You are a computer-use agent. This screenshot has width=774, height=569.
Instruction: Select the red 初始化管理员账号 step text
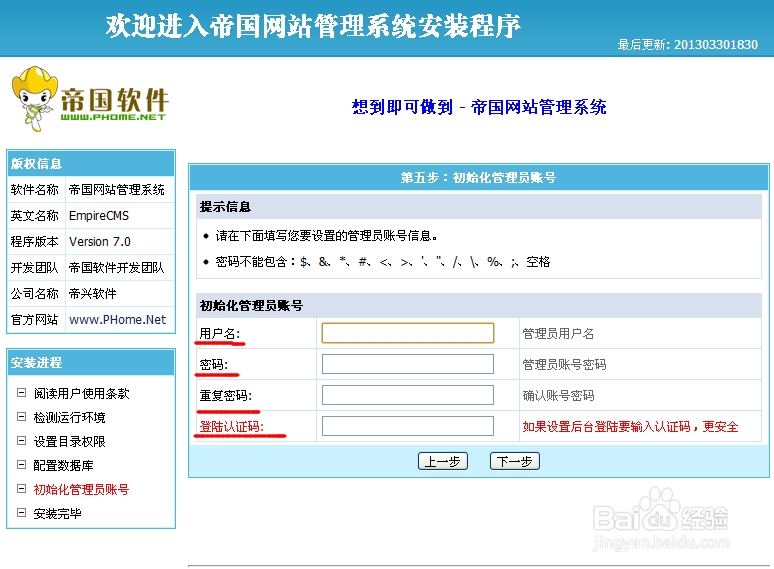[81, 490]
